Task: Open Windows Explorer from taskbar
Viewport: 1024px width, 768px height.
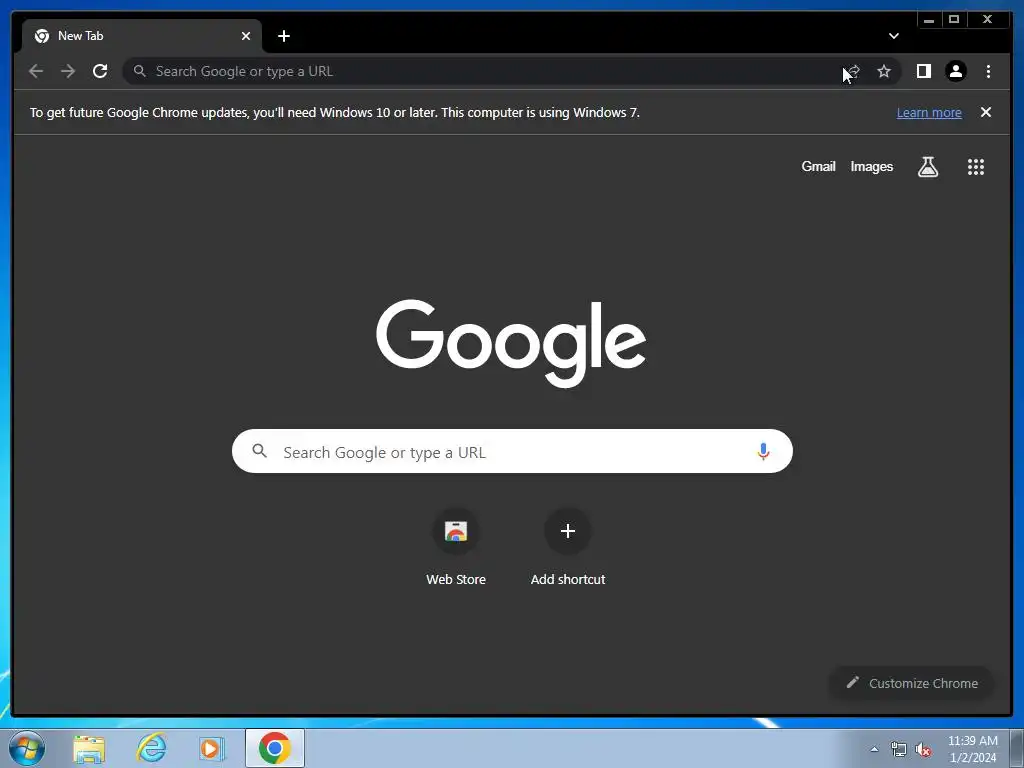Action: [89, 748]
